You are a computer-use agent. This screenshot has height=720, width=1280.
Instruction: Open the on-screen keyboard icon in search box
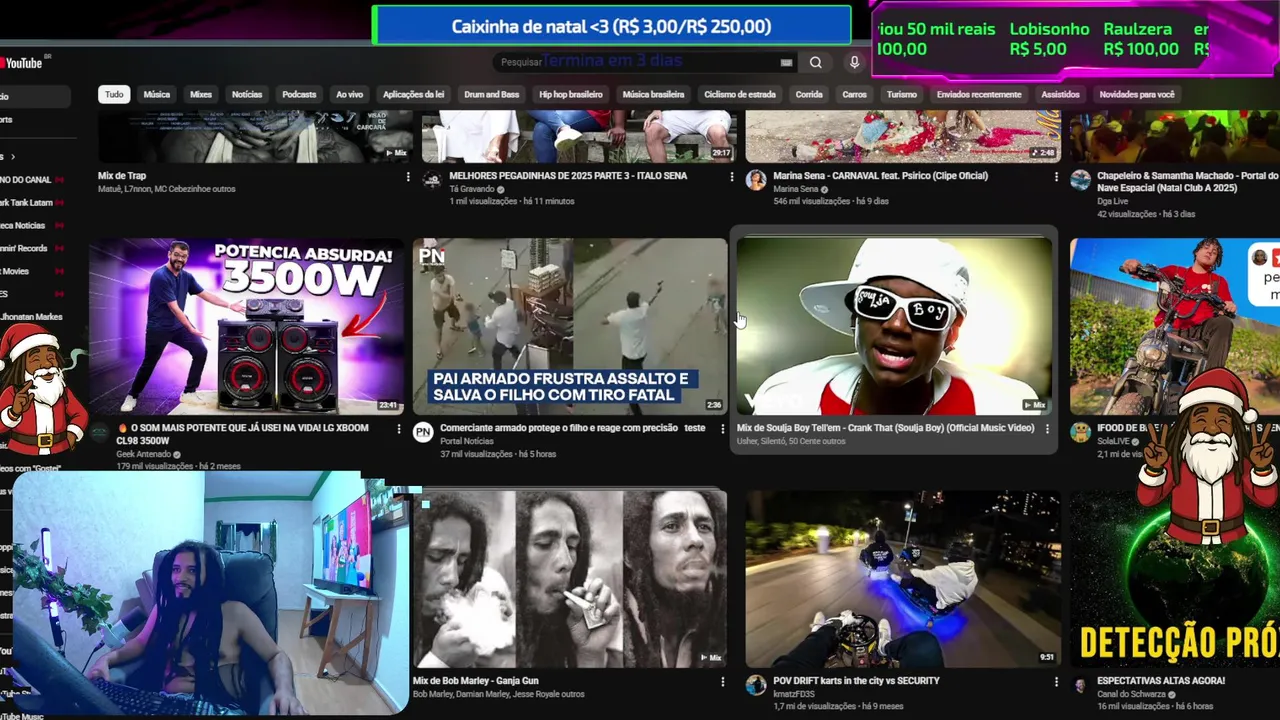[786, 62]
